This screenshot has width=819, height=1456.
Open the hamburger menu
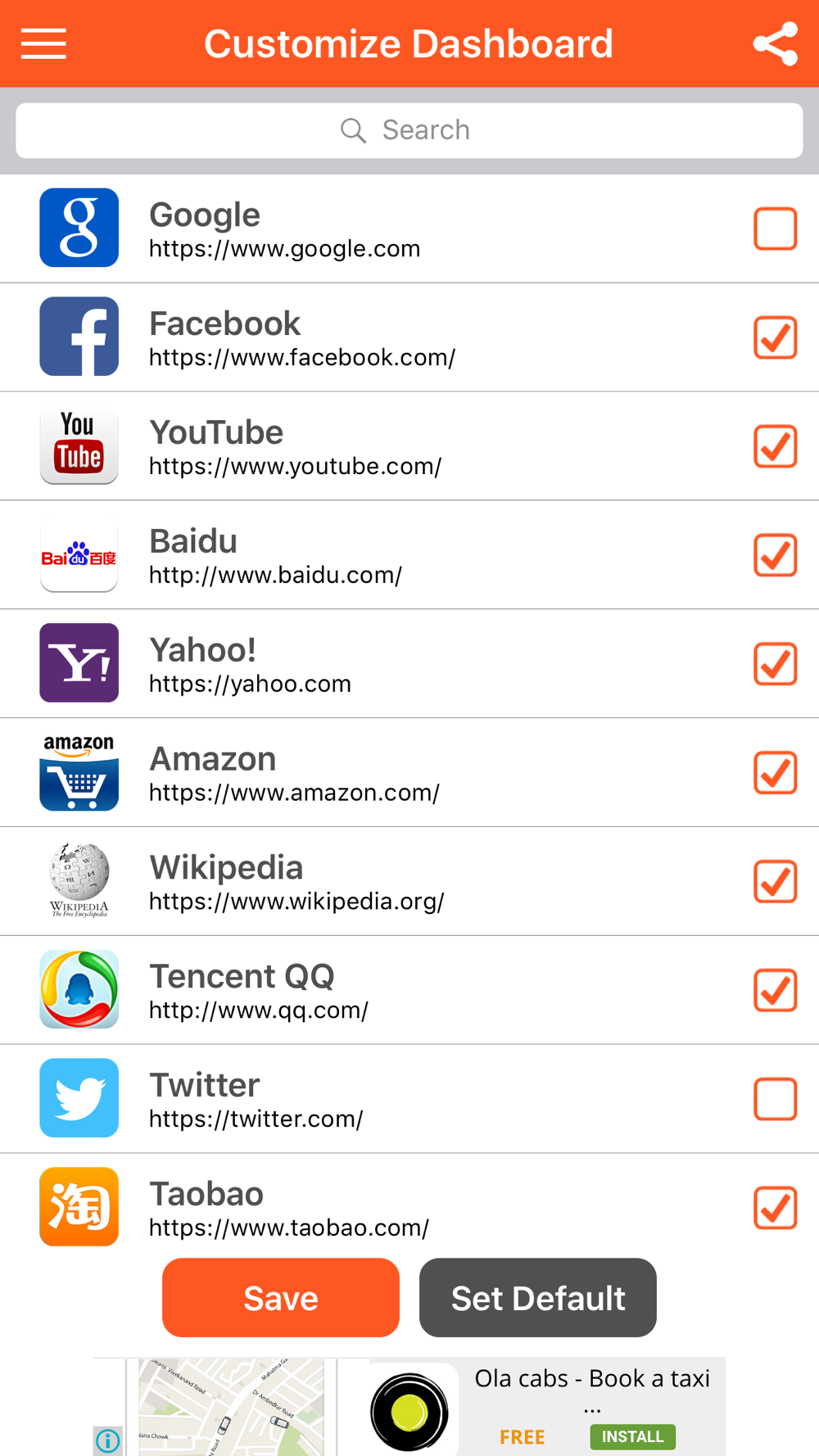click(43, 44)
